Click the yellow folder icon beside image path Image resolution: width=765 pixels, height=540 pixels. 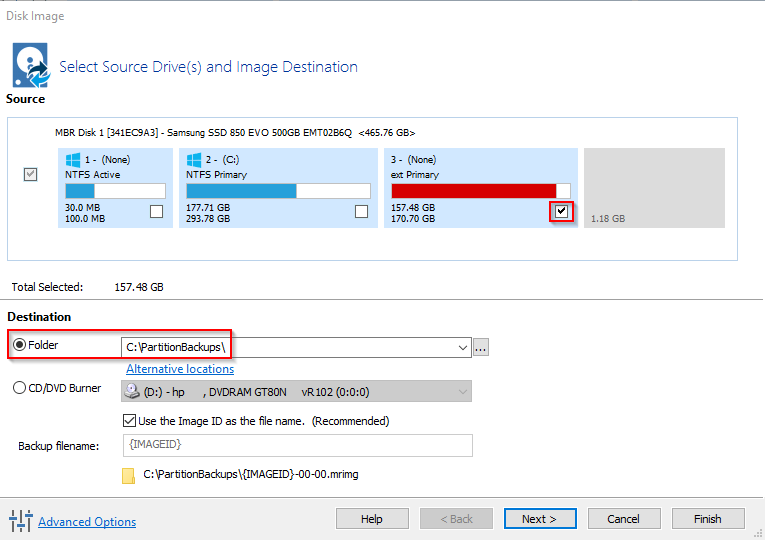128,475
